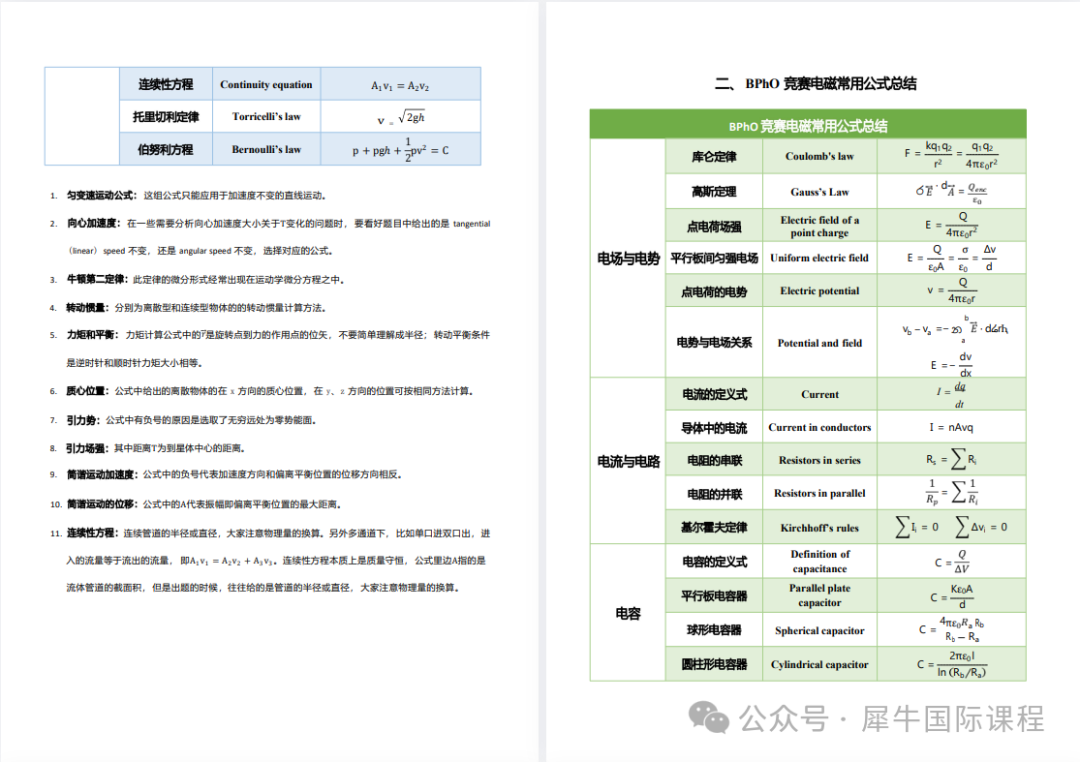
Task: Click the "库仑定律" table cell
Action: click(x=714, y=156)
